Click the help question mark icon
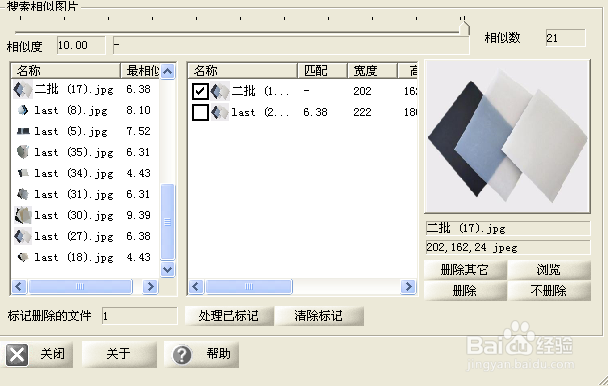Screen dimensions: 608x386 point(181,355)
